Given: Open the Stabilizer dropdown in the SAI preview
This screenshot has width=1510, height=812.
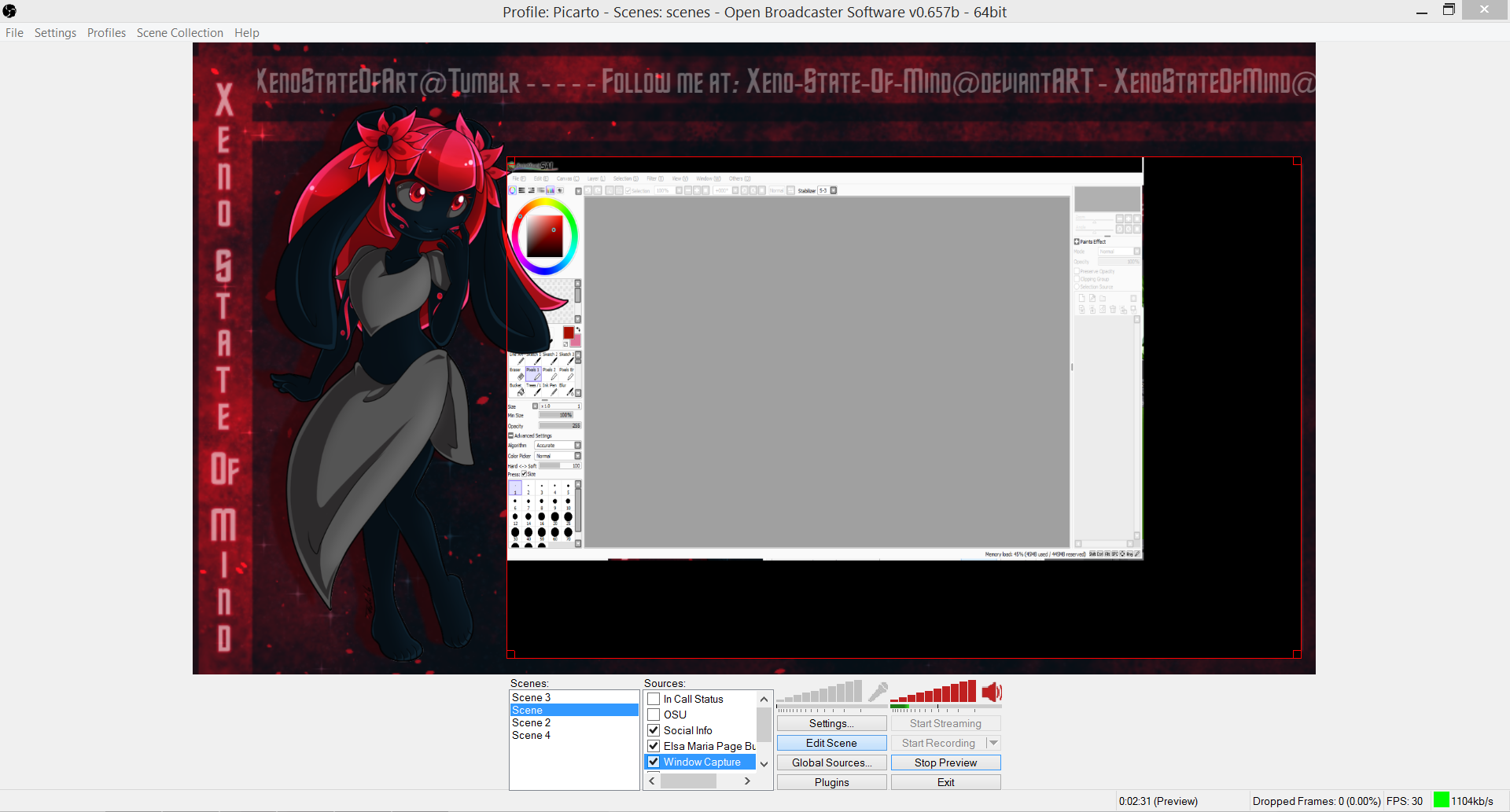Looking at the screenshot, I should pyautogui.click(x=834, y=190).
